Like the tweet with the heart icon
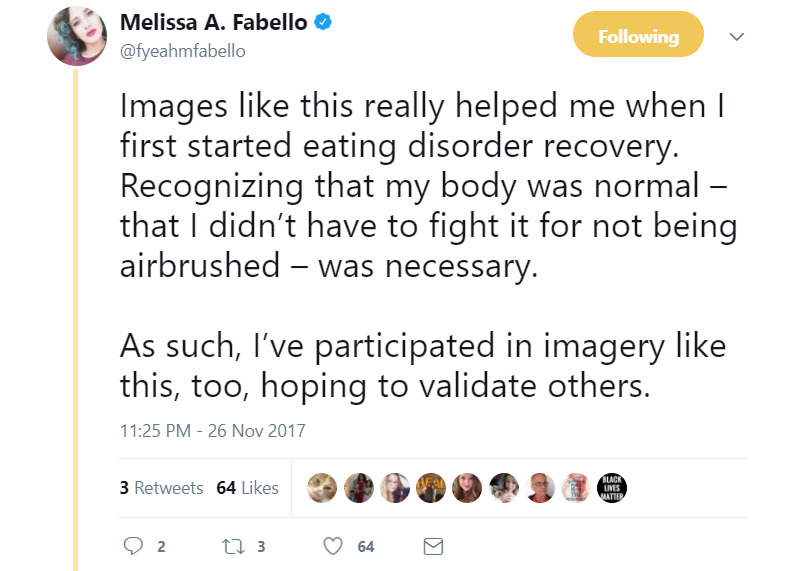The image size is (793, 571). pyautogui.click(x=334, y=546)
